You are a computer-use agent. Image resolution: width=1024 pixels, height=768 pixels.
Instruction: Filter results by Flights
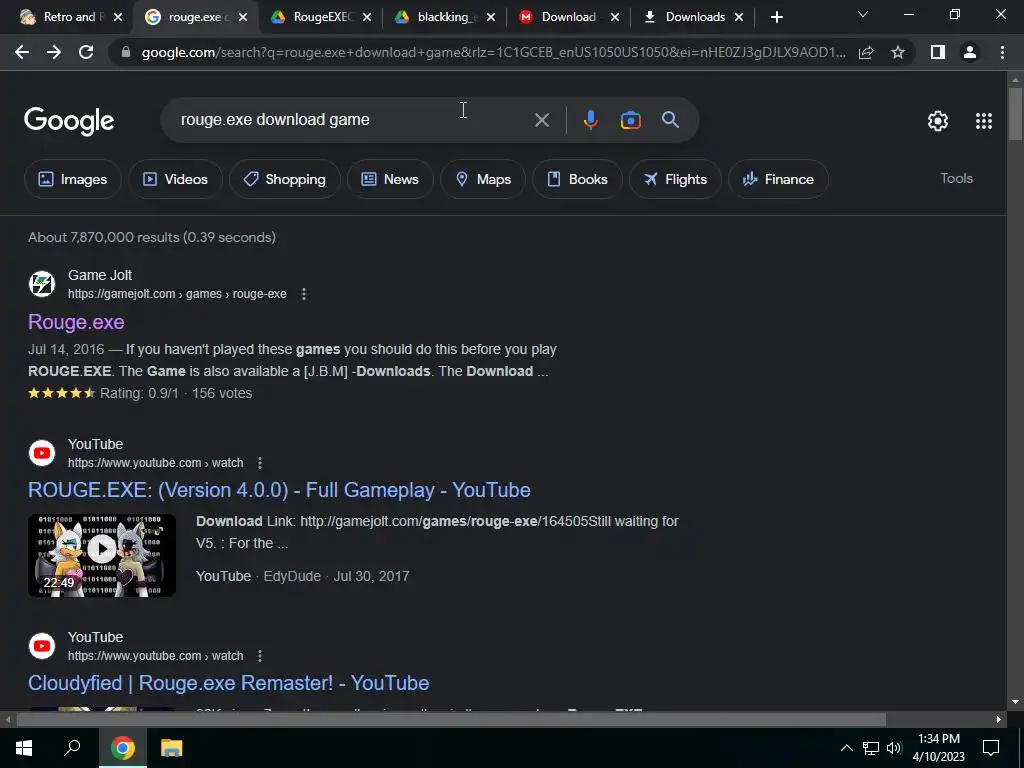coord(675,179)
